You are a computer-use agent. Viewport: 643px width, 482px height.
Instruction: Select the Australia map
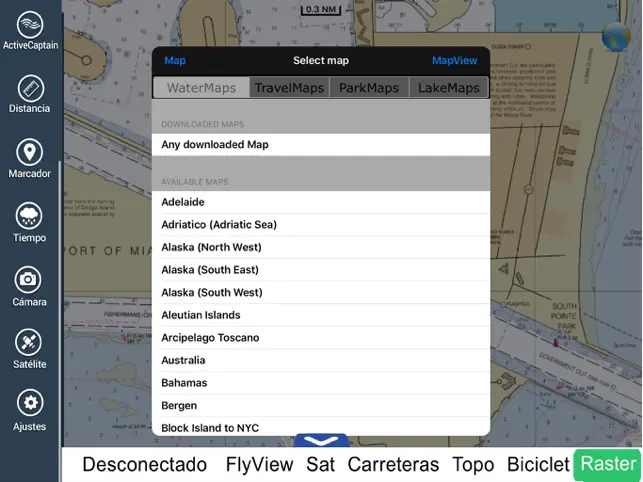click(321, 360)
